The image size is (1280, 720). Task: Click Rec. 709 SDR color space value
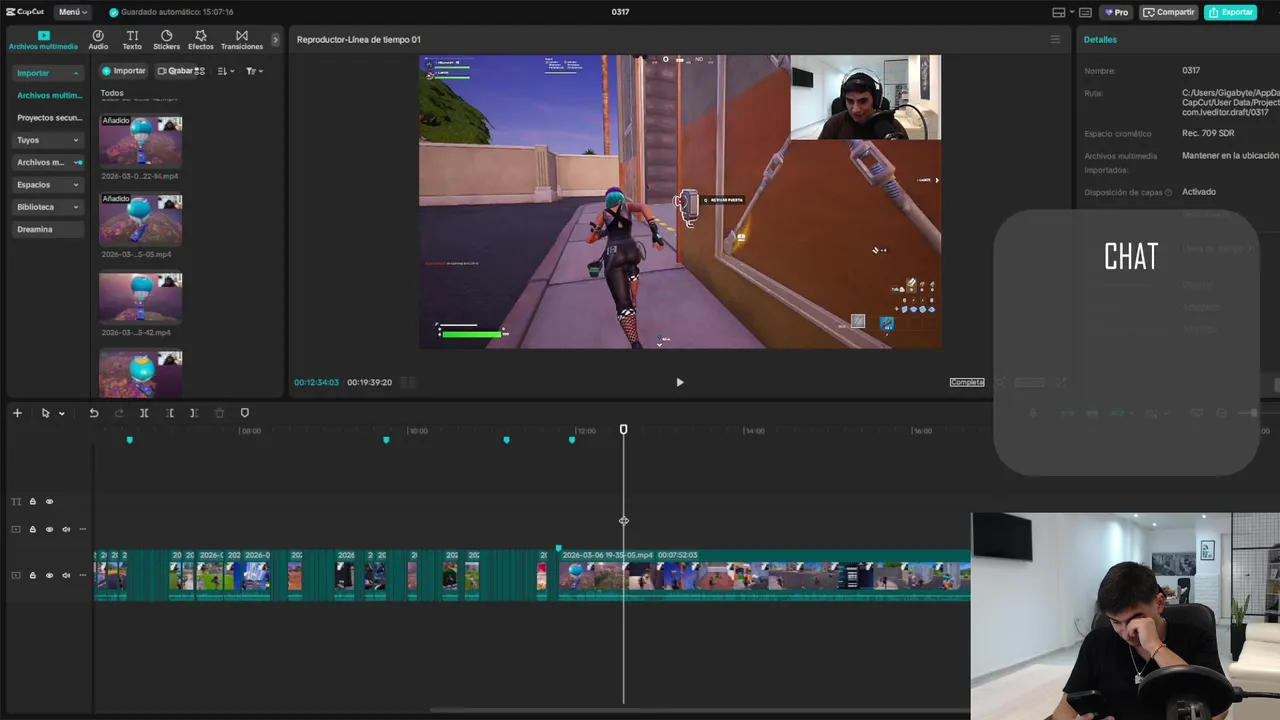coord(1208,133)
